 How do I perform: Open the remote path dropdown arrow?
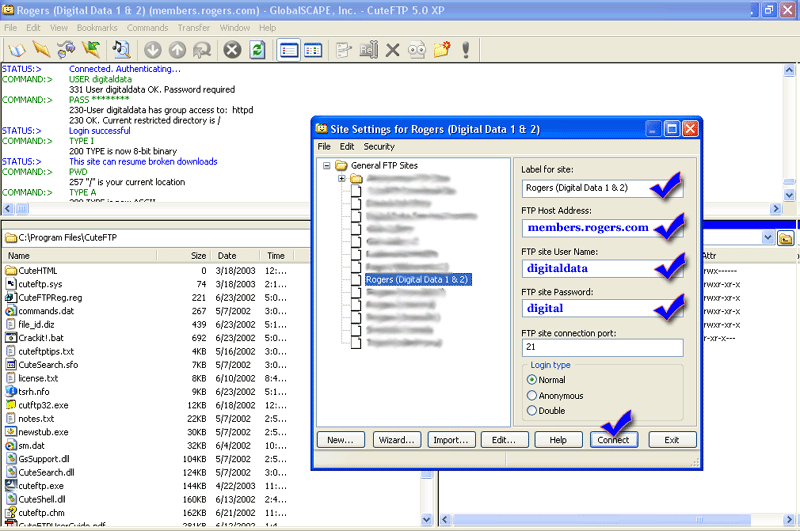[x=768, y=238]
